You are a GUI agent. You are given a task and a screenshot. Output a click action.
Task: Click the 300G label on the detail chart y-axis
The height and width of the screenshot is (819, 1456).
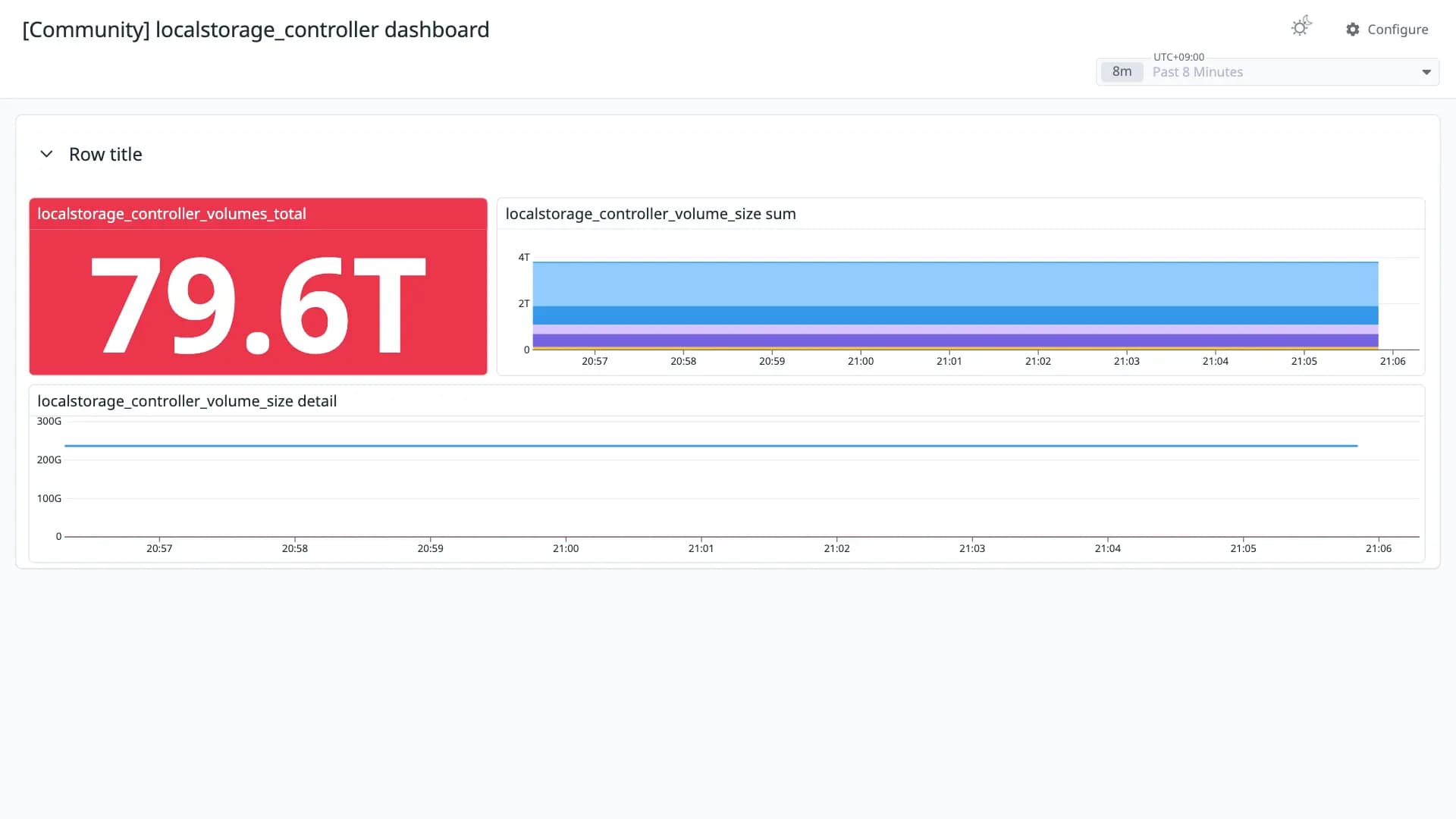pos(49,422)
